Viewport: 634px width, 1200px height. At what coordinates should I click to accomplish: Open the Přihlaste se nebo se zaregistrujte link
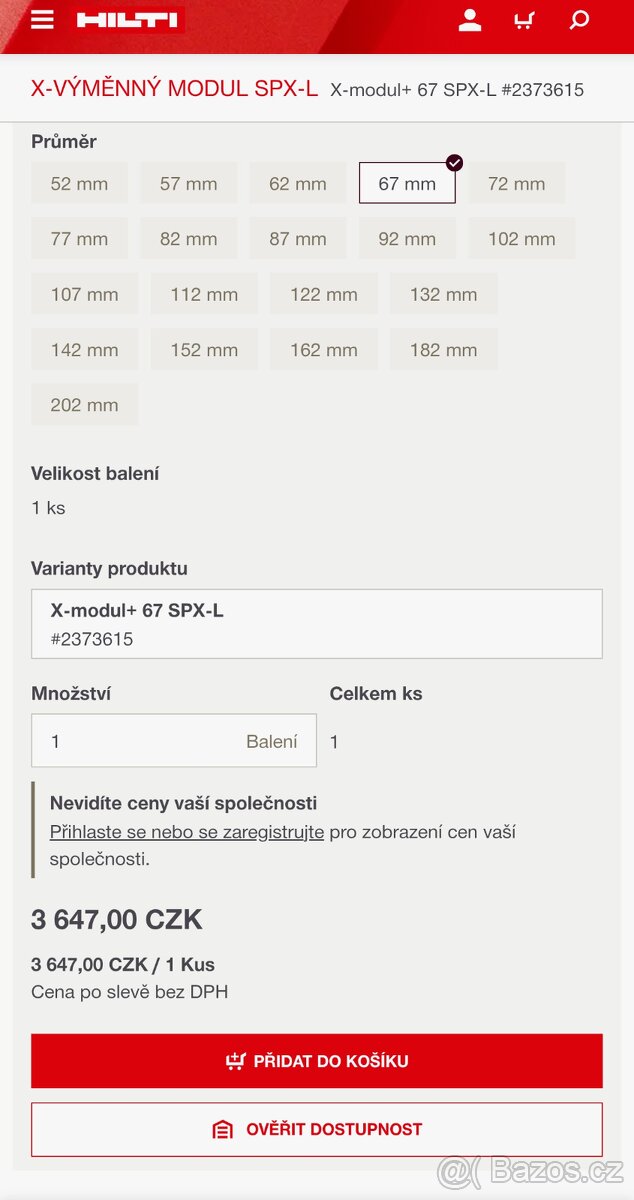188,831
